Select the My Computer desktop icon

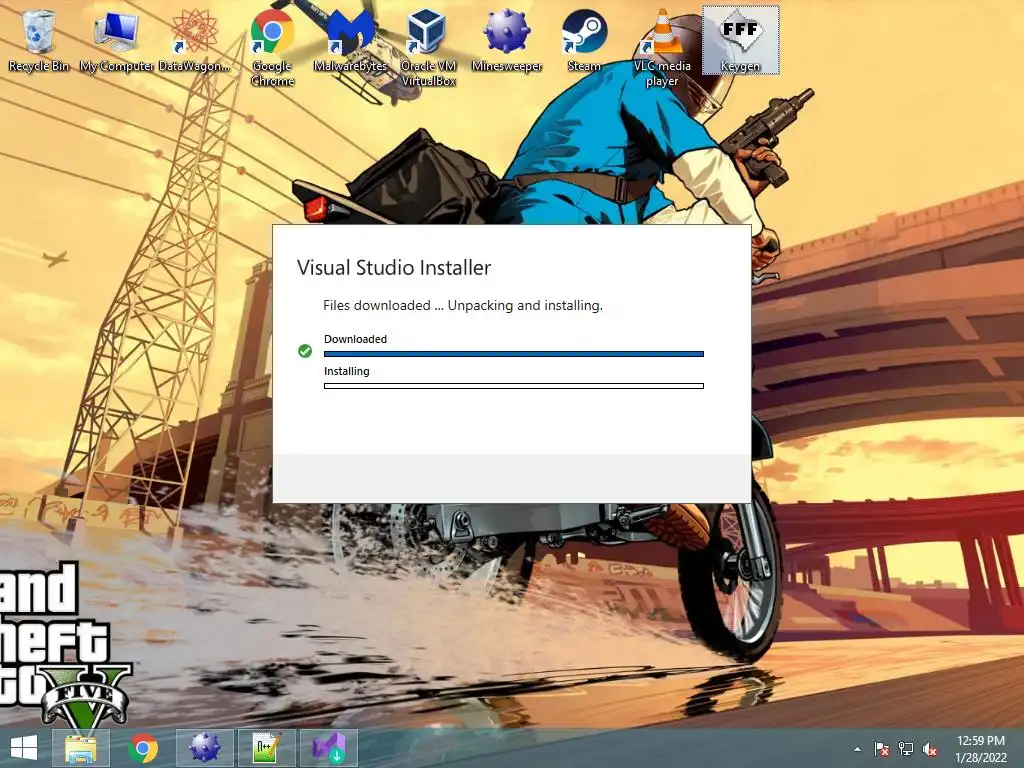coord(116,40)
